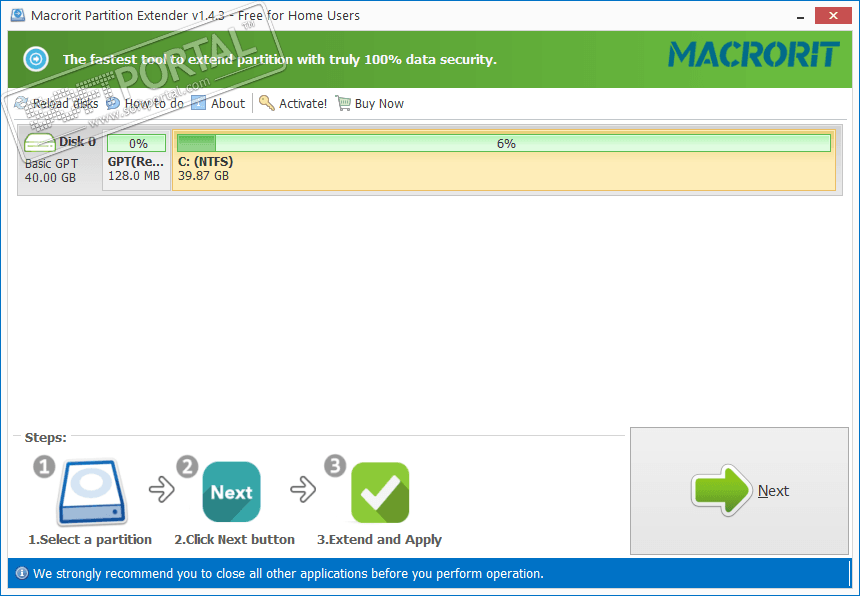Click the About info icon
This screenshot has width=860, height=596.
point(198,103)
